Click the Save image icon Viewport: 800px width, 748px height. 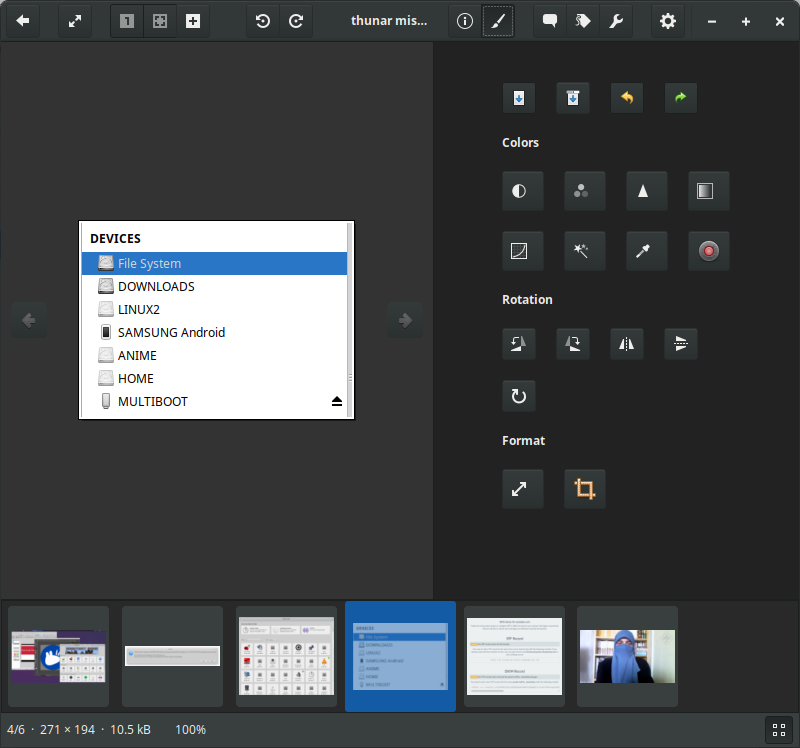tap(518, 98)
